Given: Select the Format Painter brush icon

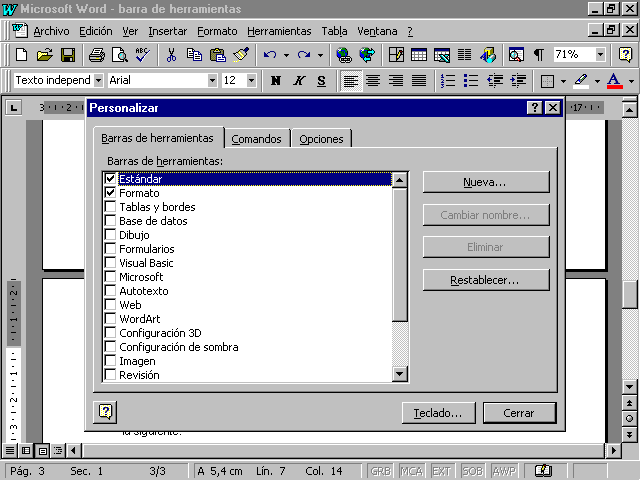Looking at the screenshot, I should point(241,54).
